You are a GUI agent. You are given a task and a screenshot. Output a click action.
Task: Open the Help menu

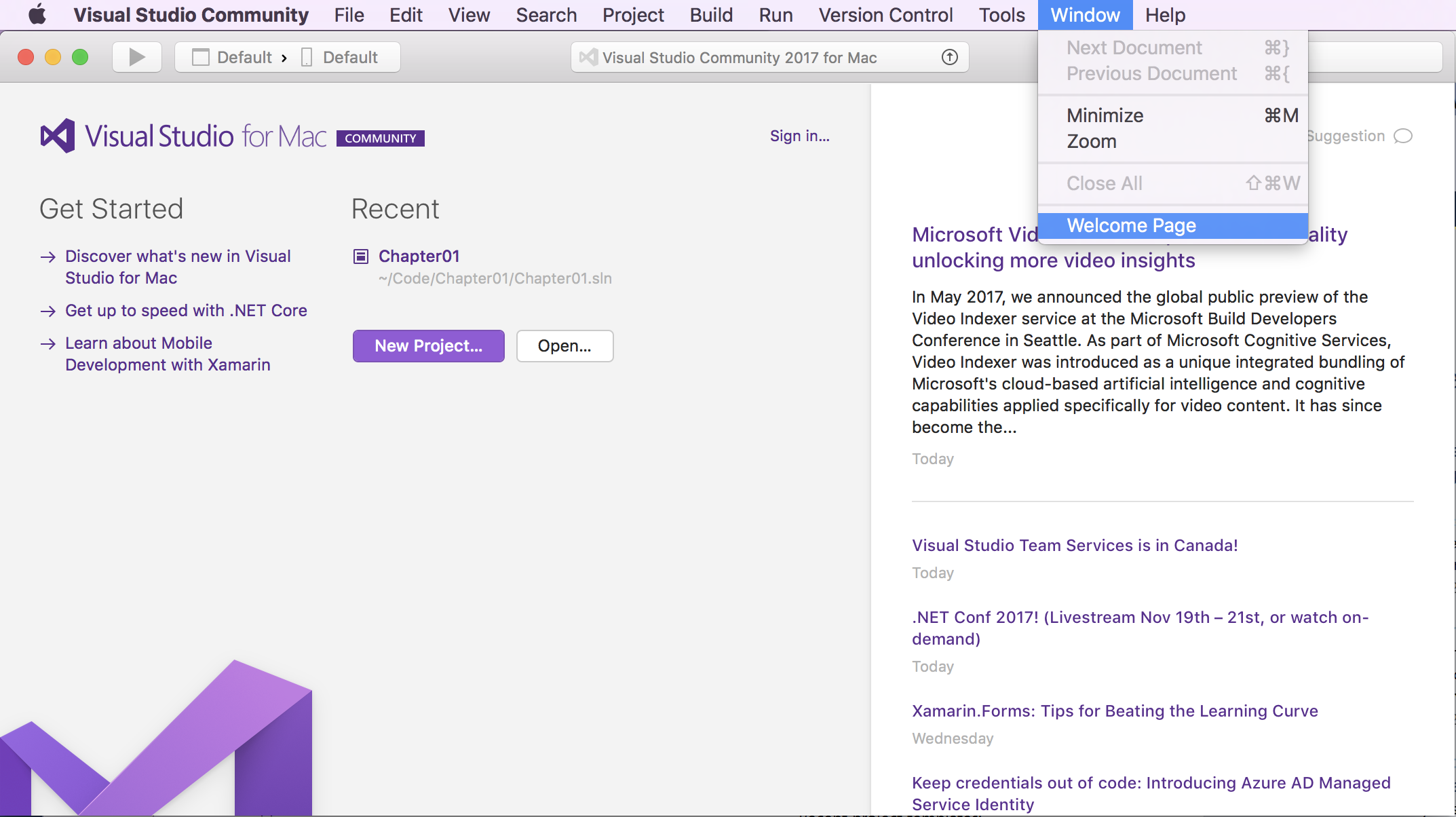[1165, 15]
